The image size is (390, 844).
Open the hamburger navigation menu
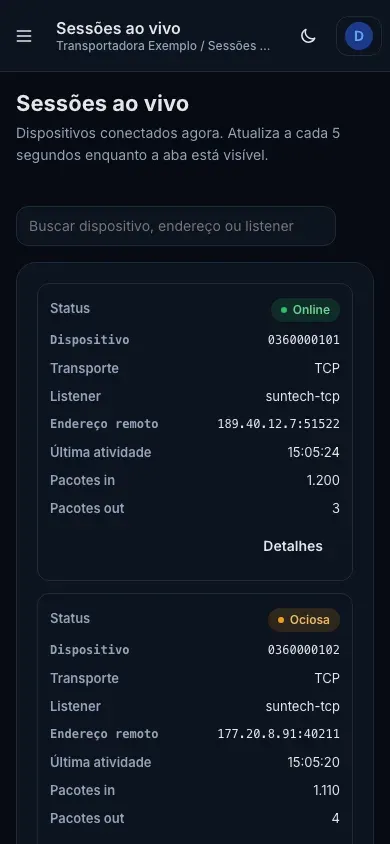tap(24, 36)
